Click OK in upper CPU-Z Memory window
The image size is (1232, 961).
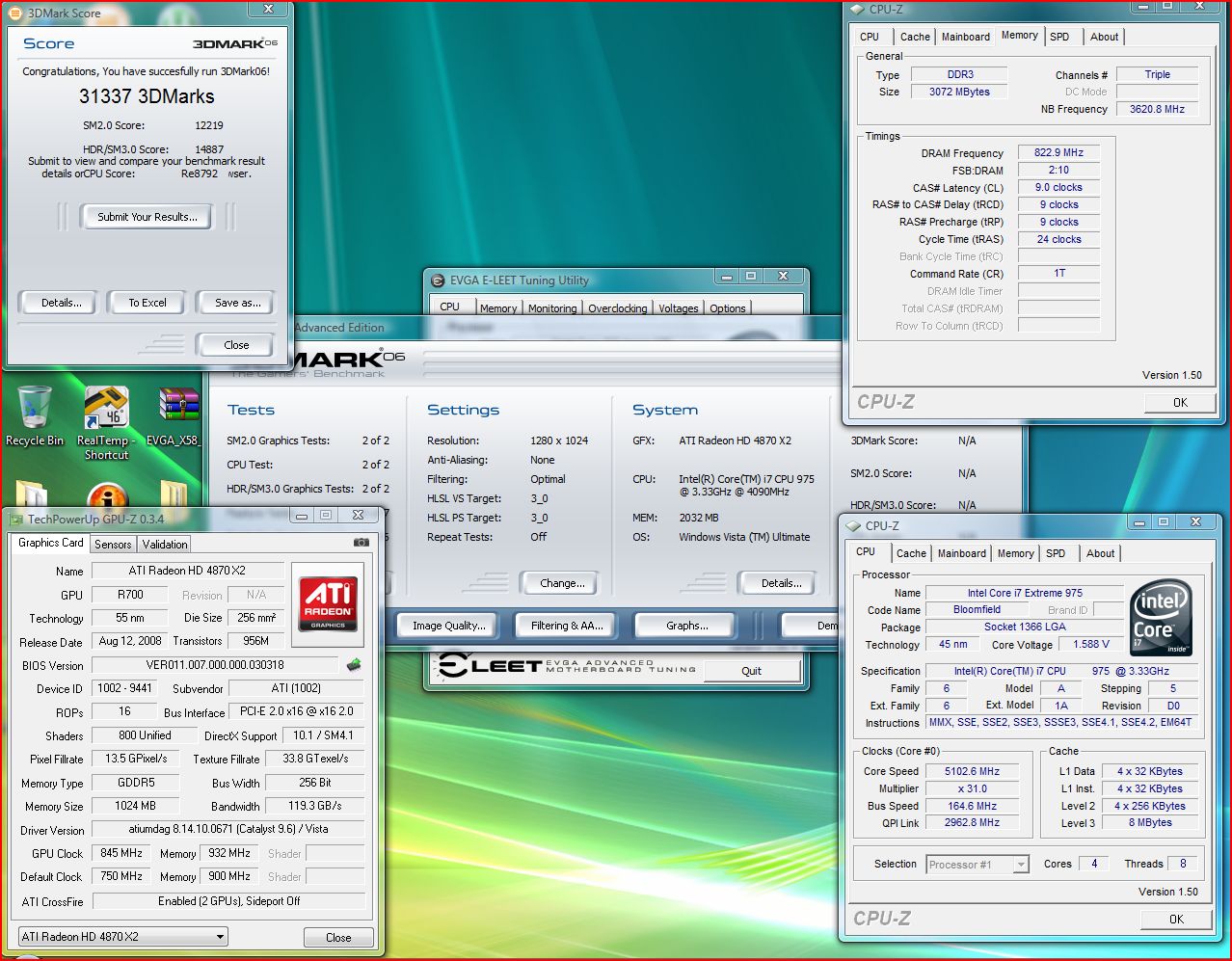coord(1180,402)
